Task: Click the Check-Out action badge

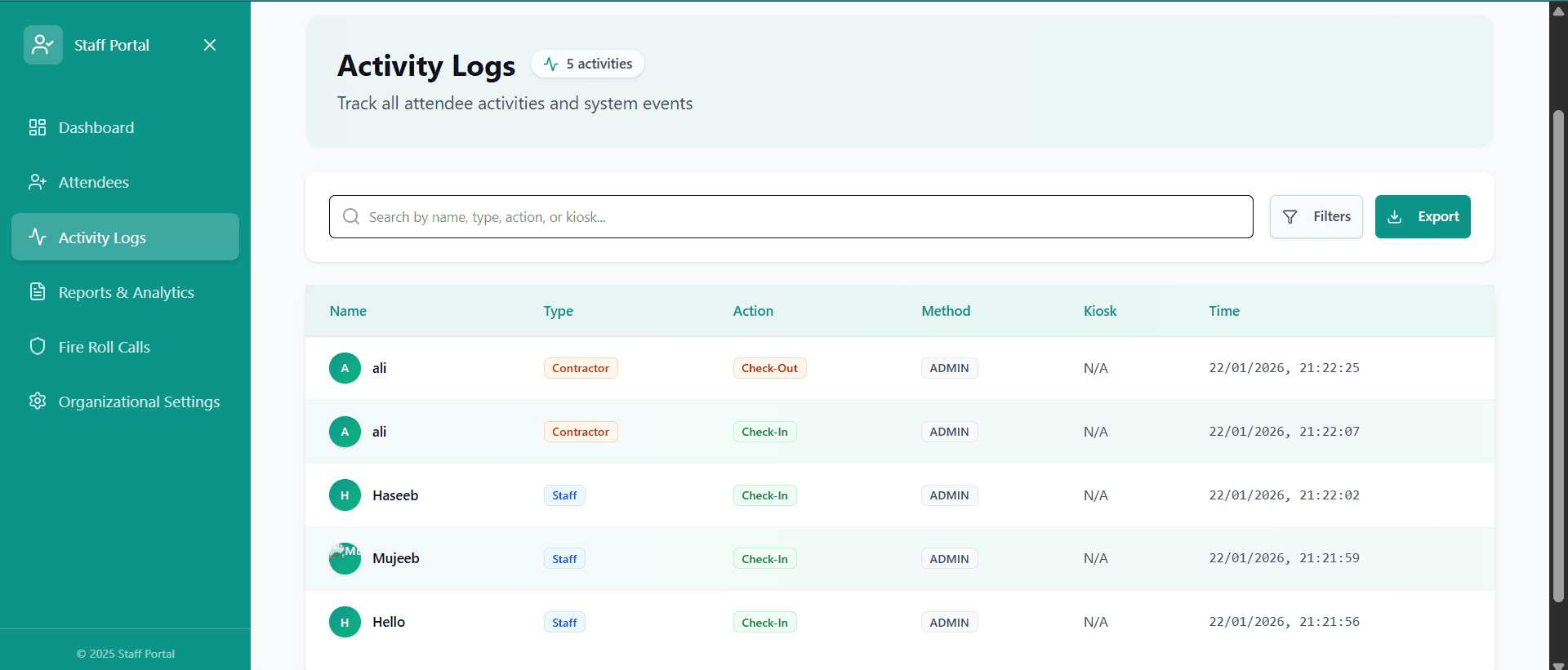Action: click(x=769, y=368)
